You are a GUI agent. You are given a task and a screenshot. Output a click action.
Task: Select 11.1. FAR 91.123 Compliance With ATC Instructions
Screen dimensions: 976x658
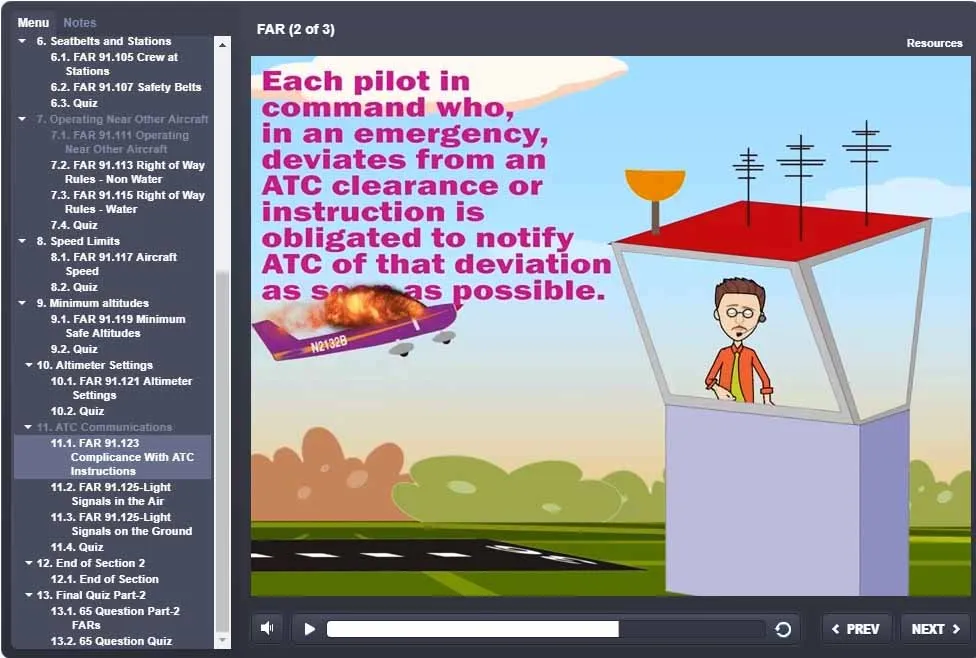point(113,457)
